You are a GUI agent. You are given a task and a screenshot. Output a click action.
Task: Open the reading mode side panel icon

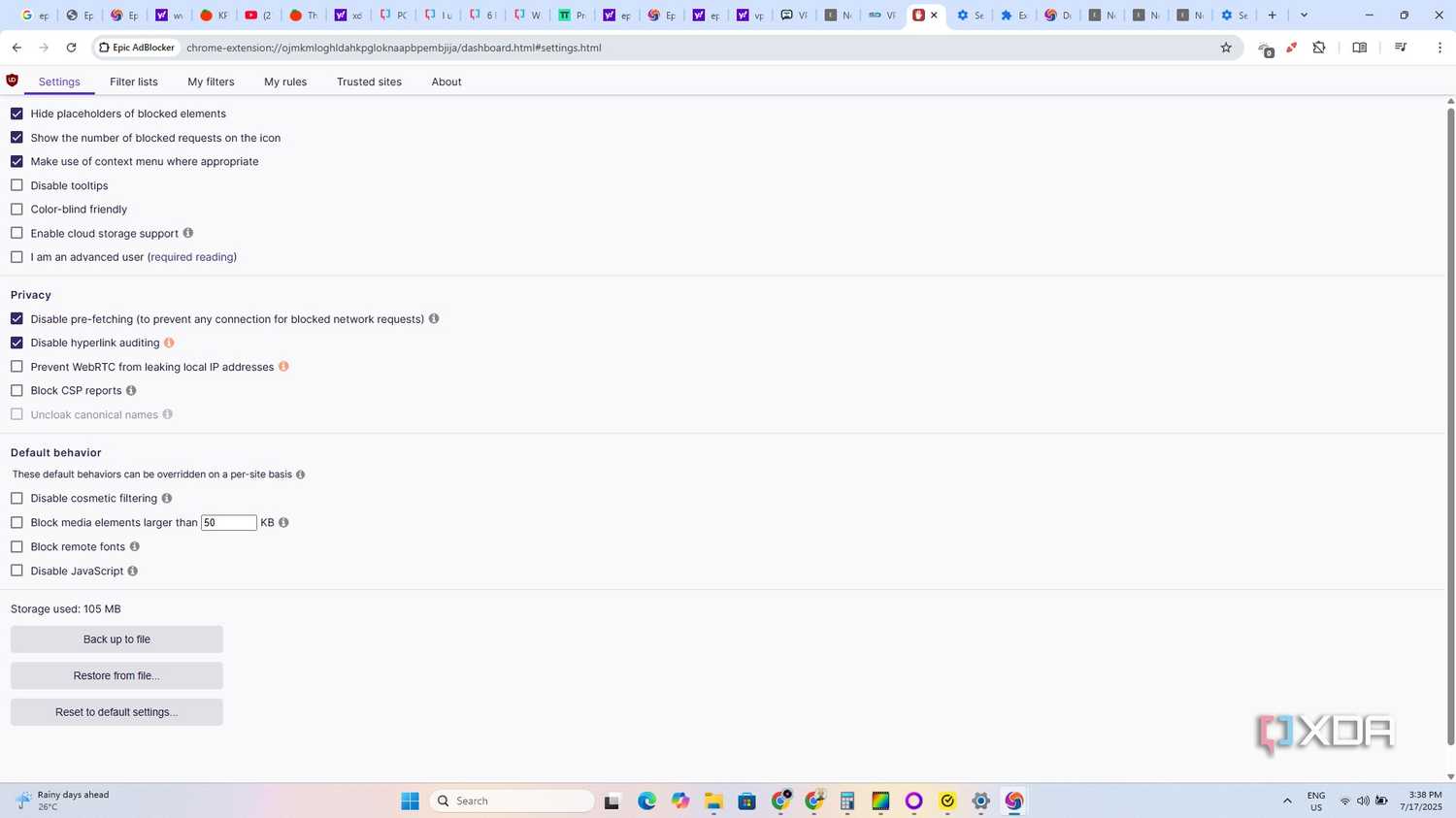(1360, 48)
